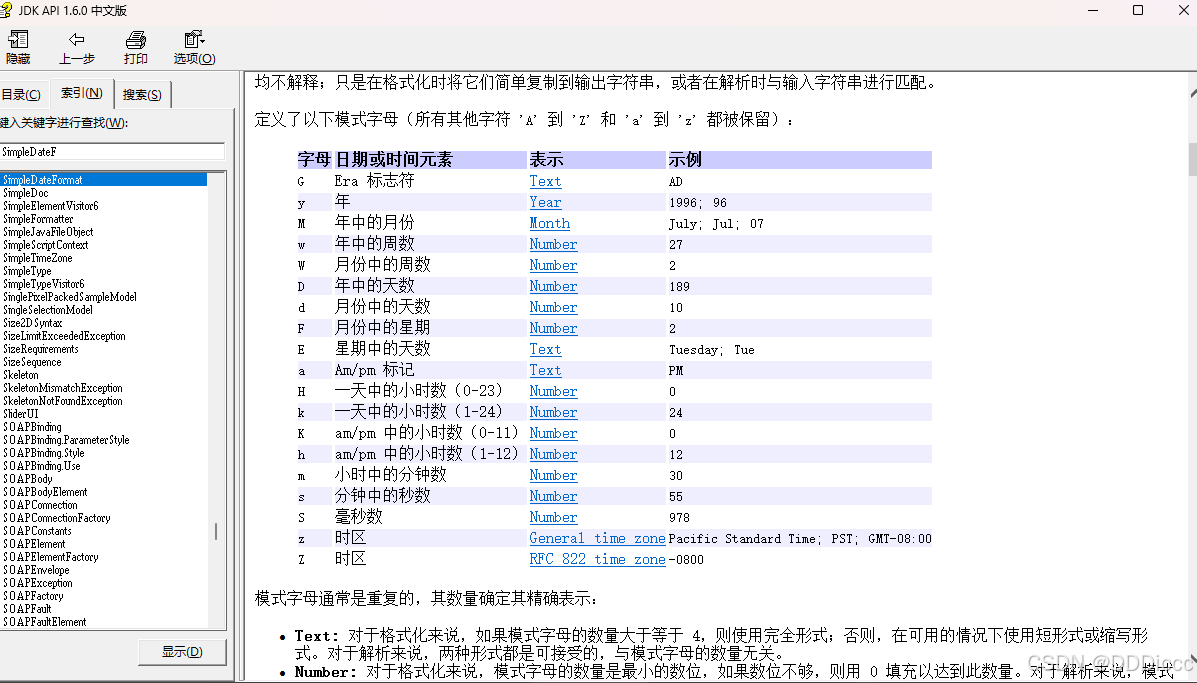This screenshot has height=683, width=1197.
Task: Switch to the 搜索 search tab
Action: coord(142,93)
